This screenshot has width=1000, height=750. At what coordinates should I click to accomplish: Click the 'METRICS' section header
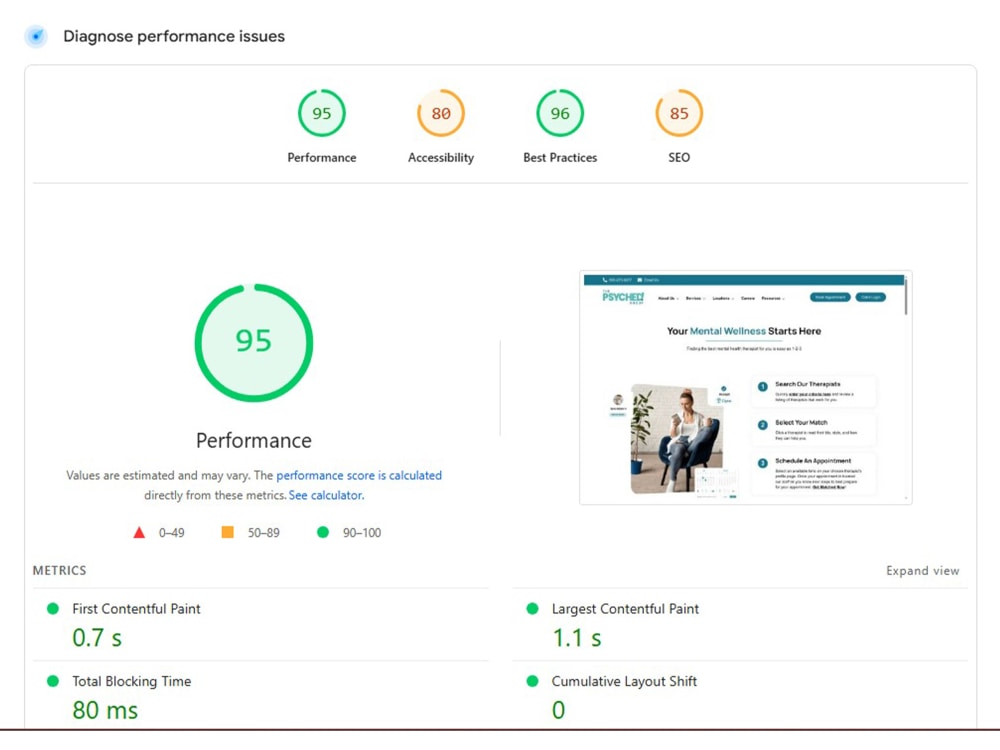pos(59,571)
